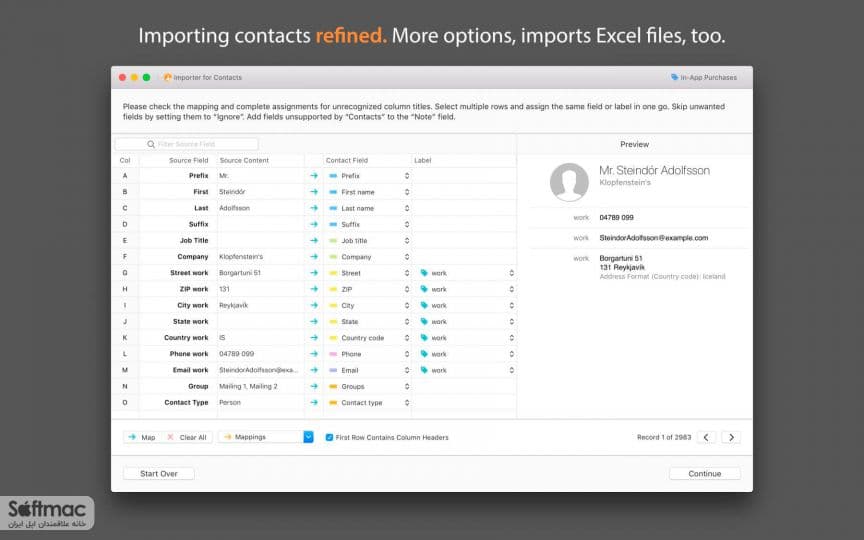Click the Source Field column header
The width and height of the screenshot is (864, 540).
[x=188, y=160]
